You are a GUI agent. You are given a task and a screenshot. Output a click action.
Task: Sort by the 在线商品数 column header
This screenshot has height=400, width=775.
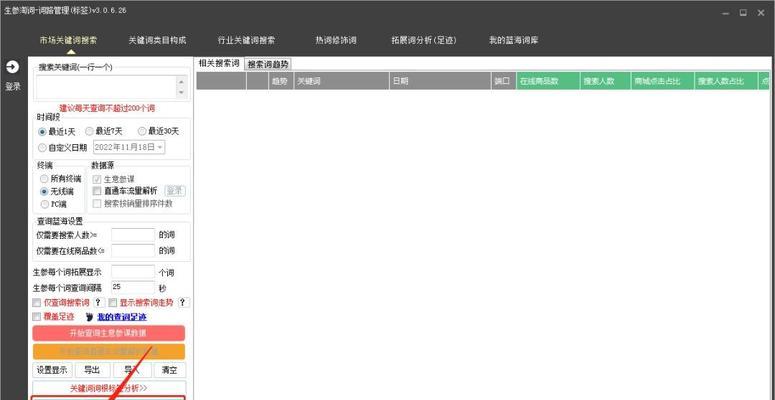pyautogui.click(x=548, y=81)
